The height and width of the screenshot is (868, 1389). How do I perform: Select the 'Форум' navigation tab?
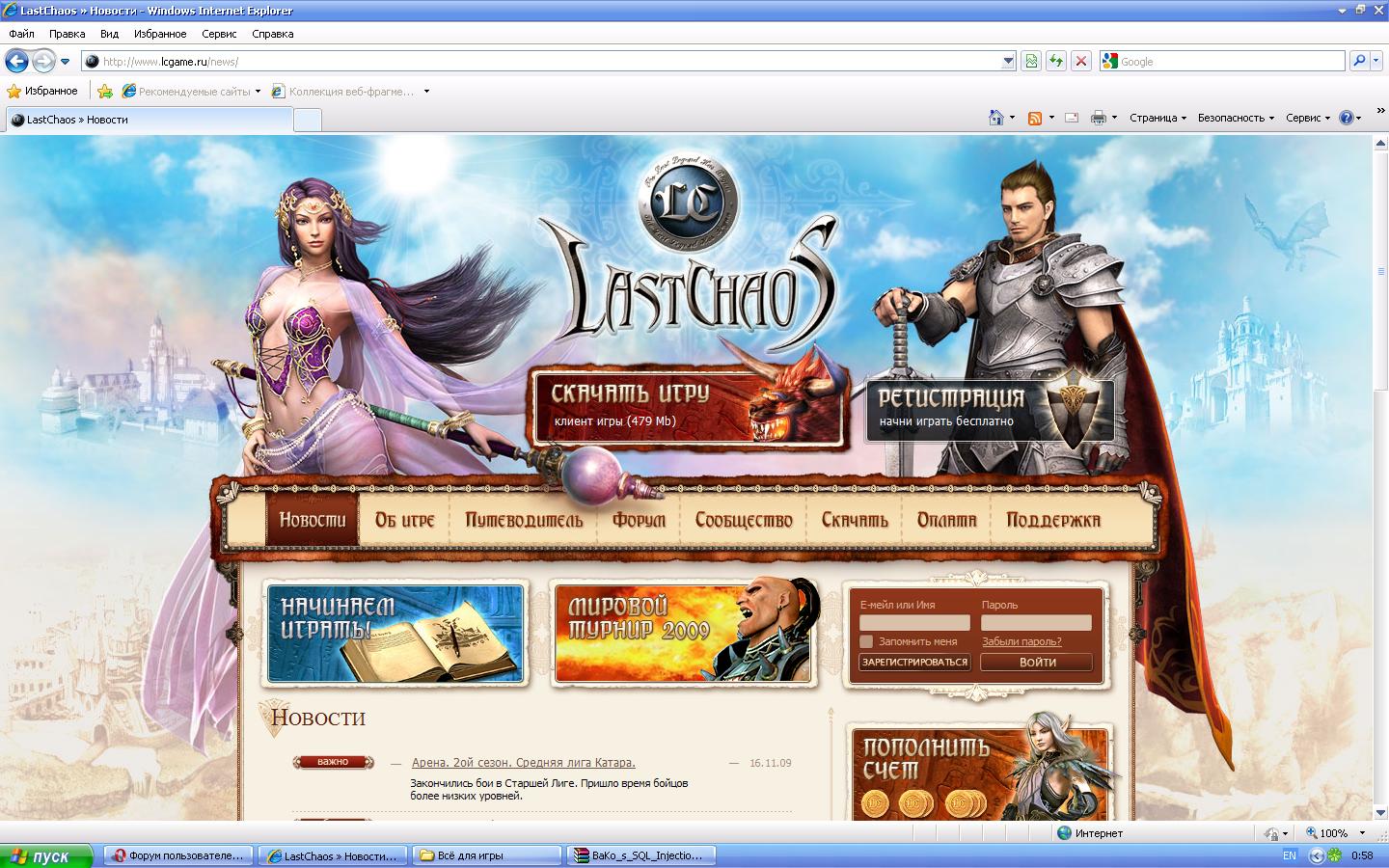click(639, 521)
